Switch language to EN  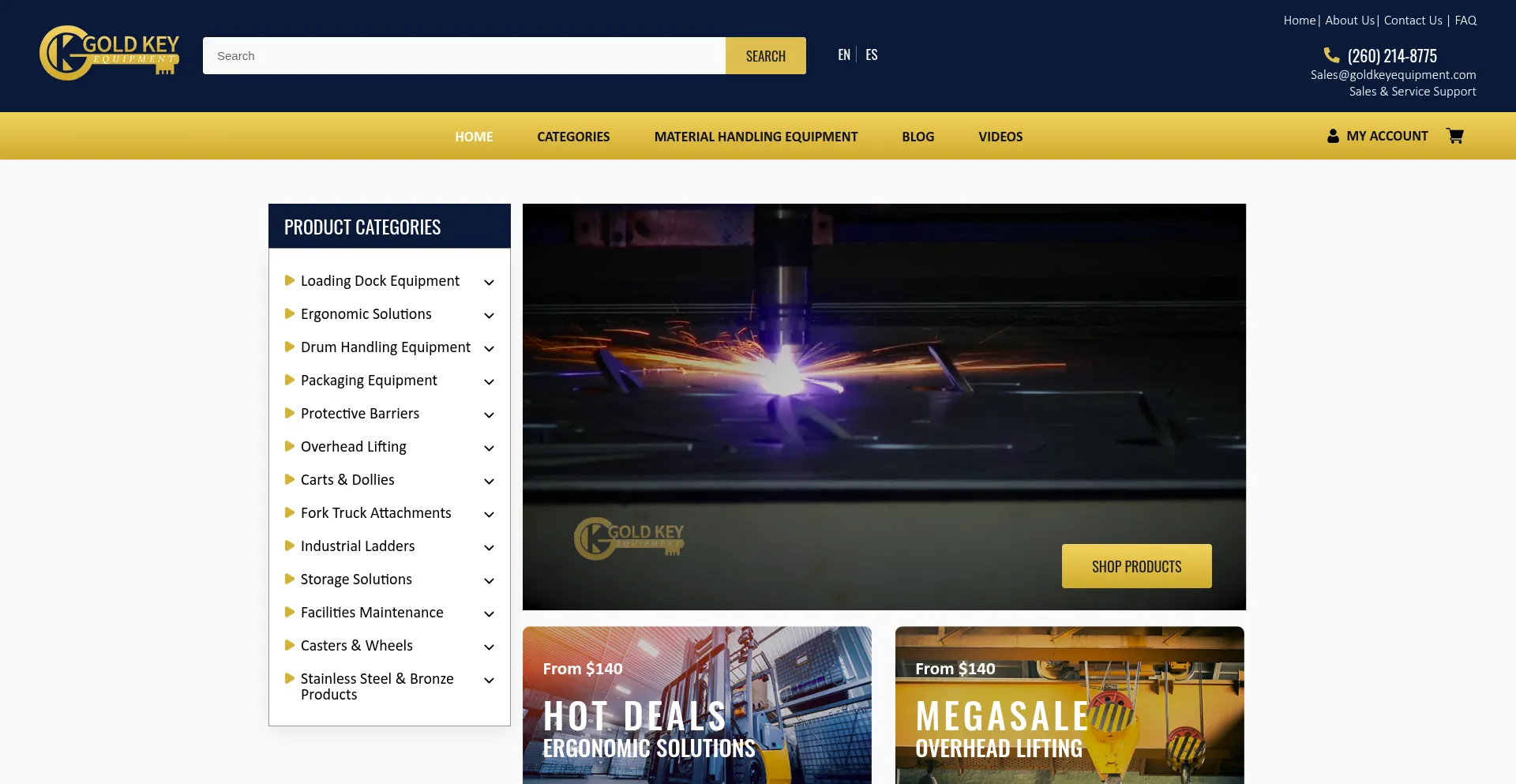click(x=843, y=54)
